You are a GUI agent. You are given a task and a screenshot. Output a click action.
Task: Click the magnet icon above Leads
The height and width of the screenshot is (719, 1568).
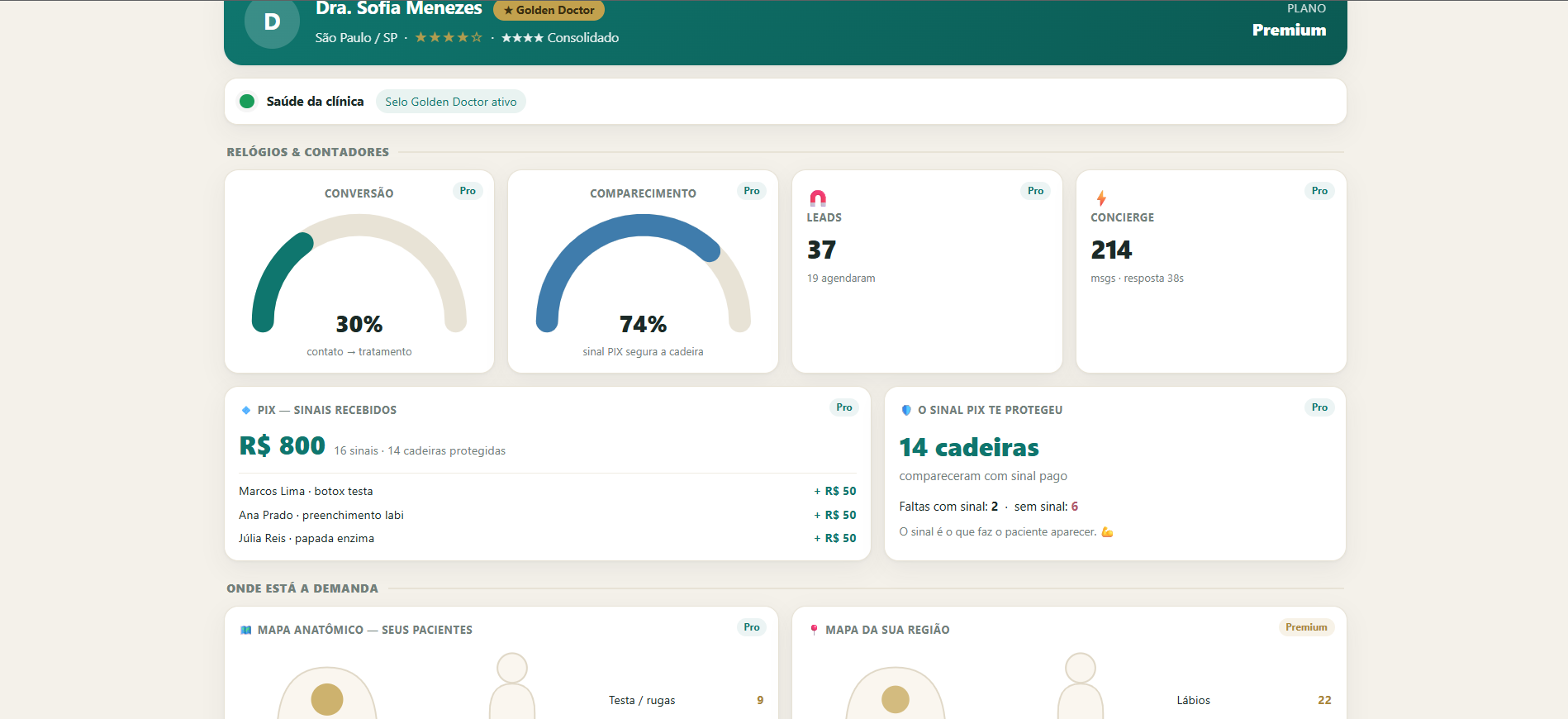pyautogui.click(x=817, y=198)
